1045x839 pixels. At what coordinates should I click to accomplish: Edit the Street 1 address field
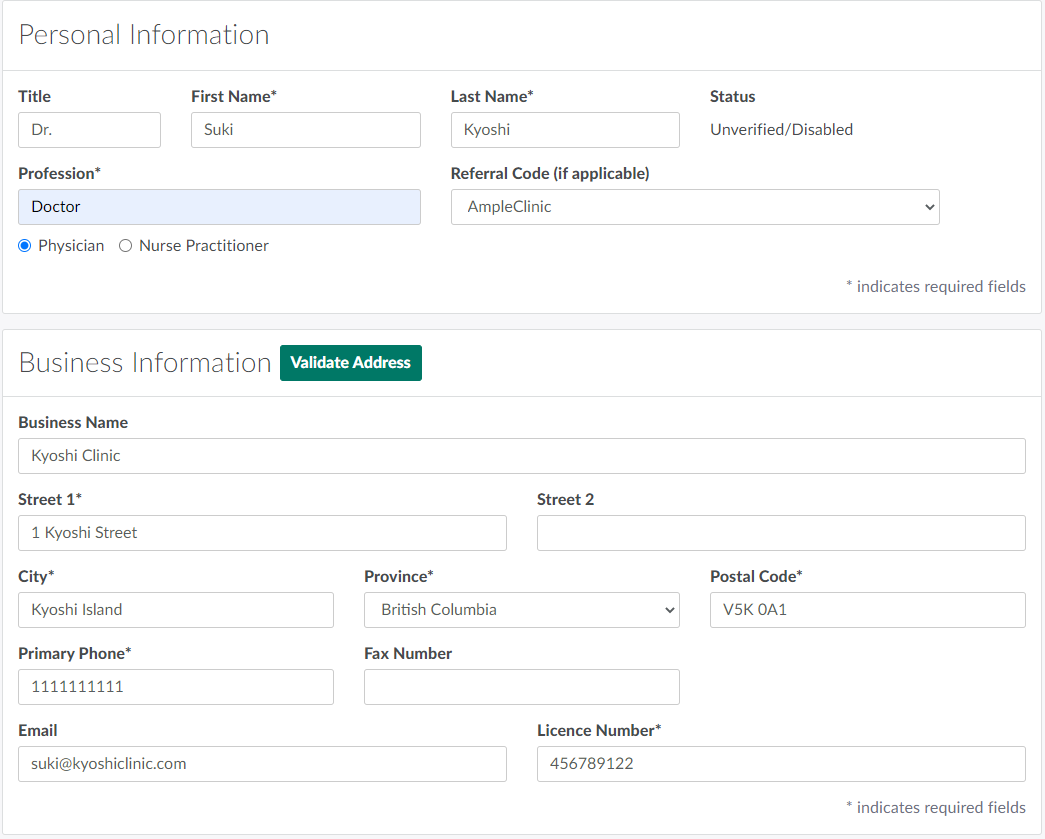pyautogui.click(x=262, y=533)
